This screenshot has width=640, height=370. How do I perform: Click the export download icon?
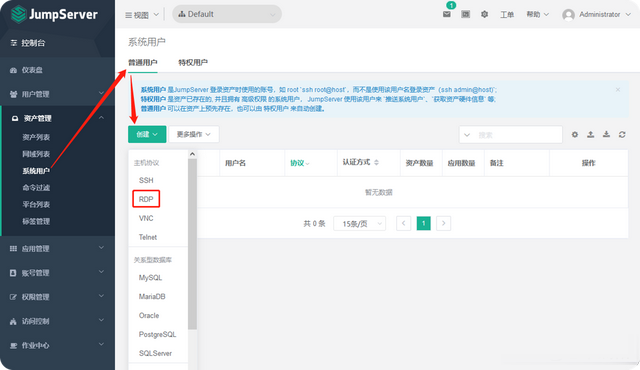click(607, 135)
